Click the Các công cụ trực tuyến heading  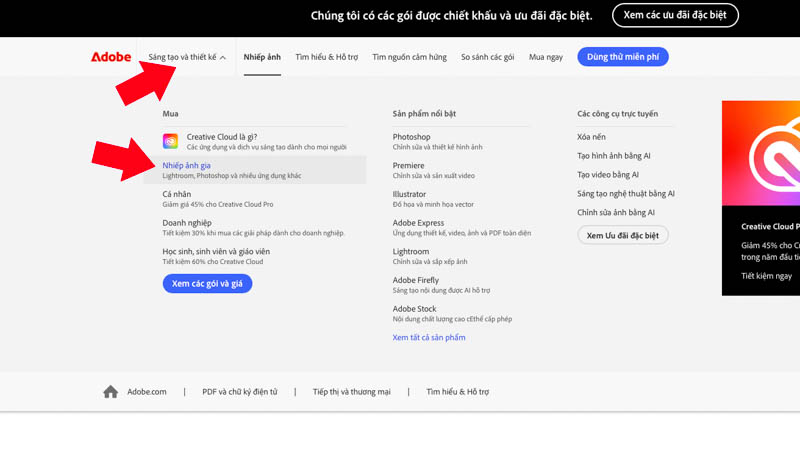(x=617, y=114)
